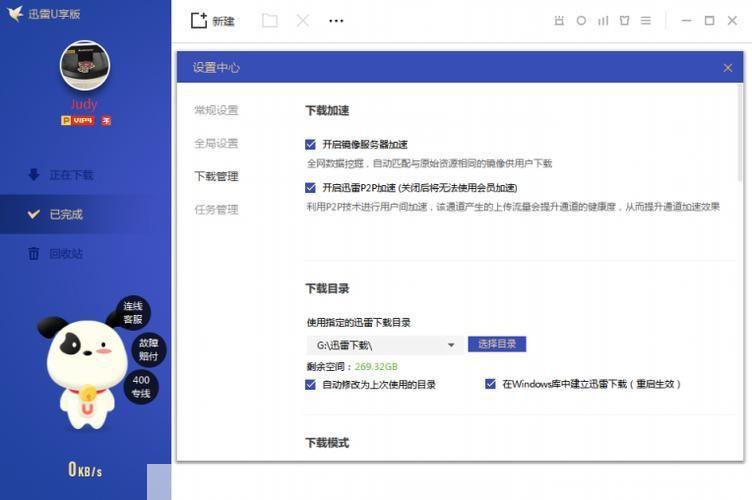Click the 故障赔付 bubble
The image size is (752, 500).
[148, 349]
